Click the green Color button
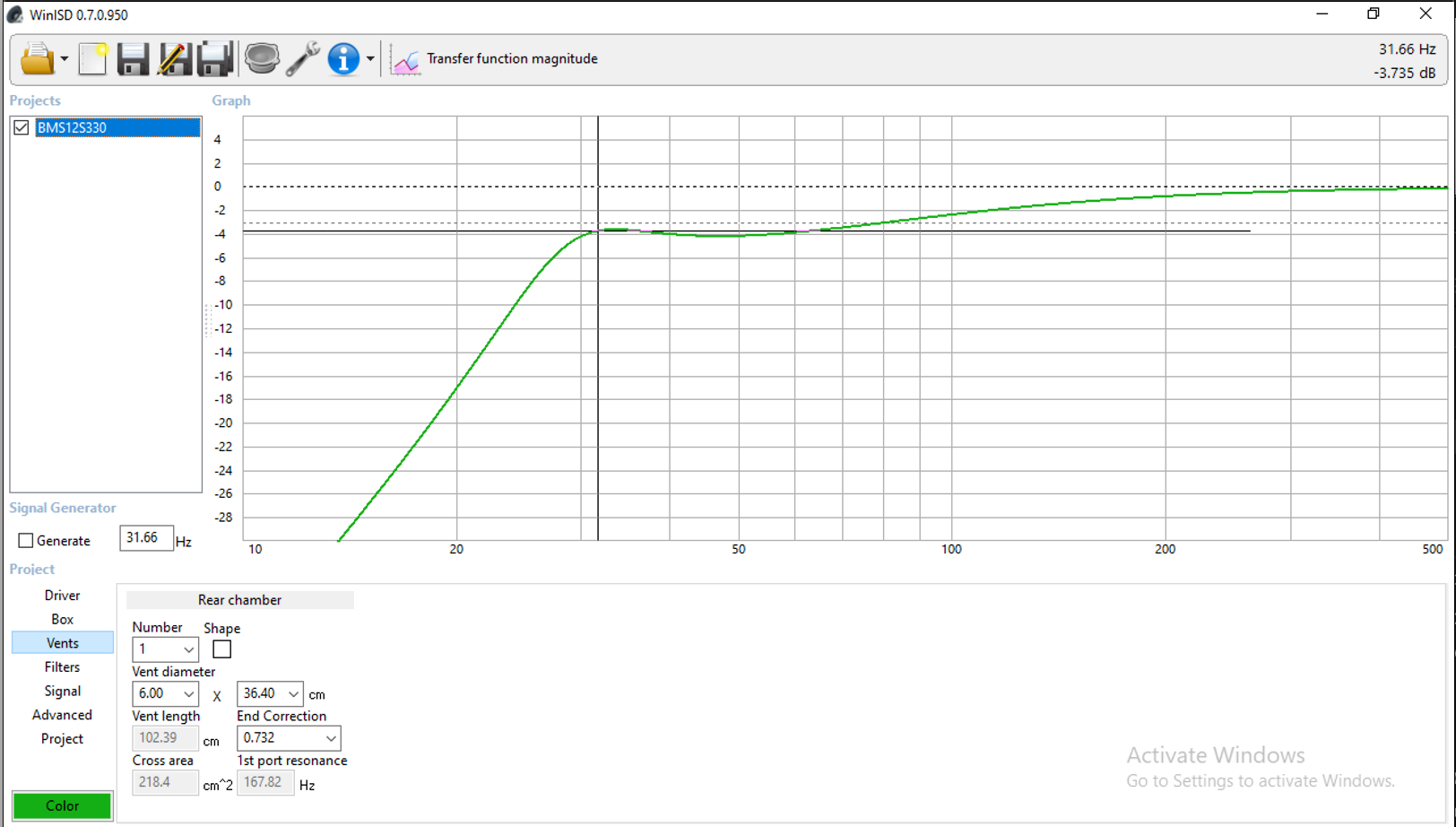Image resolution: width=1456 pixels, height=827 pixels. coord(62,805)
